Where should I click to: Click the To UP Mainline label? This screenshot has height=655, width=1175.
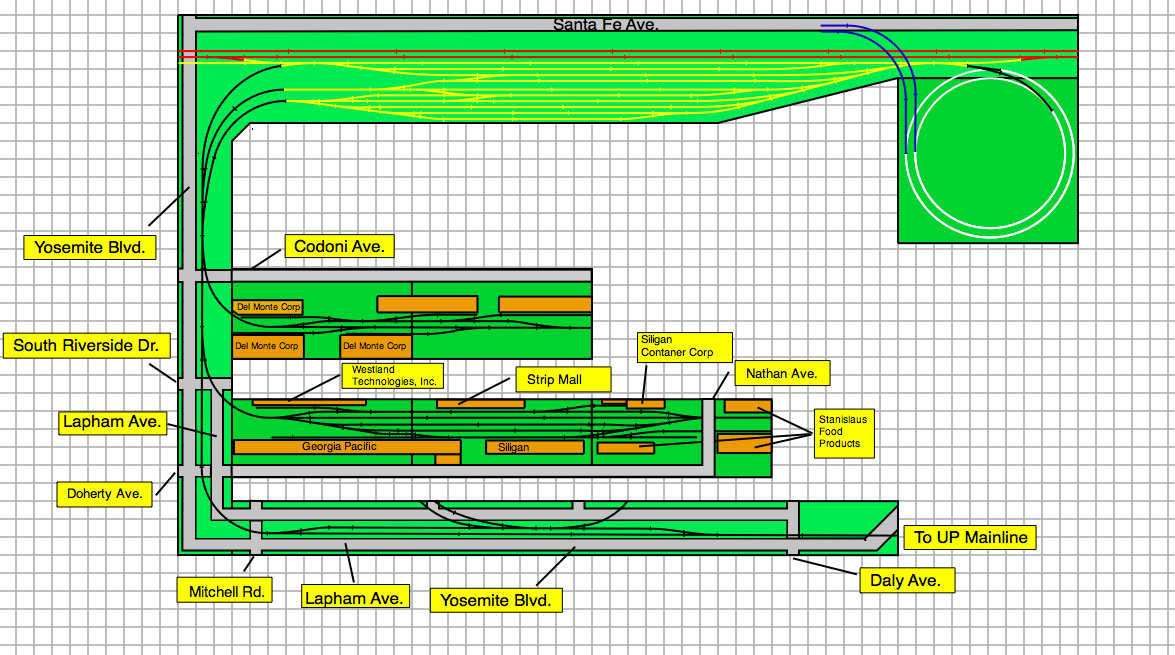tap(969, 537)
